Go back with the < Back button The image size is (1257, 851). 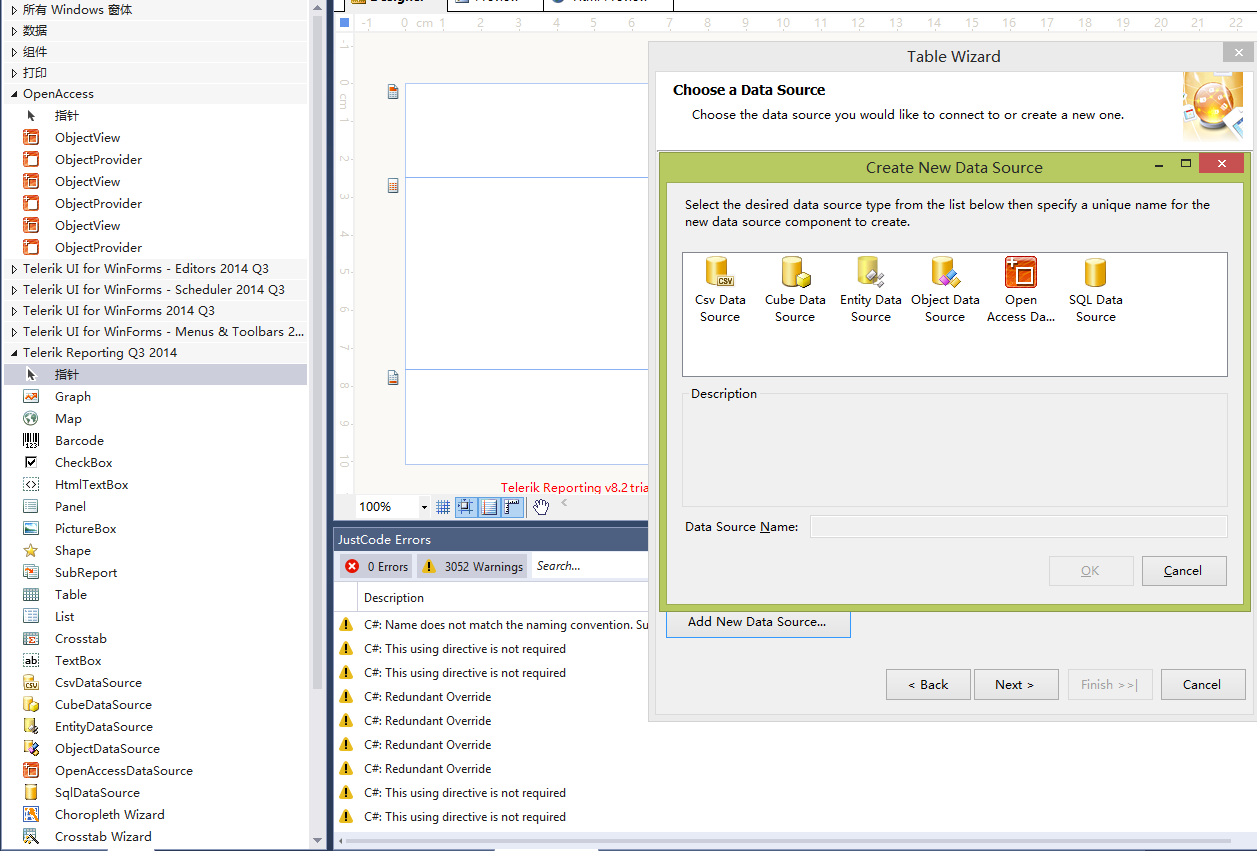(x=928, y=685)
